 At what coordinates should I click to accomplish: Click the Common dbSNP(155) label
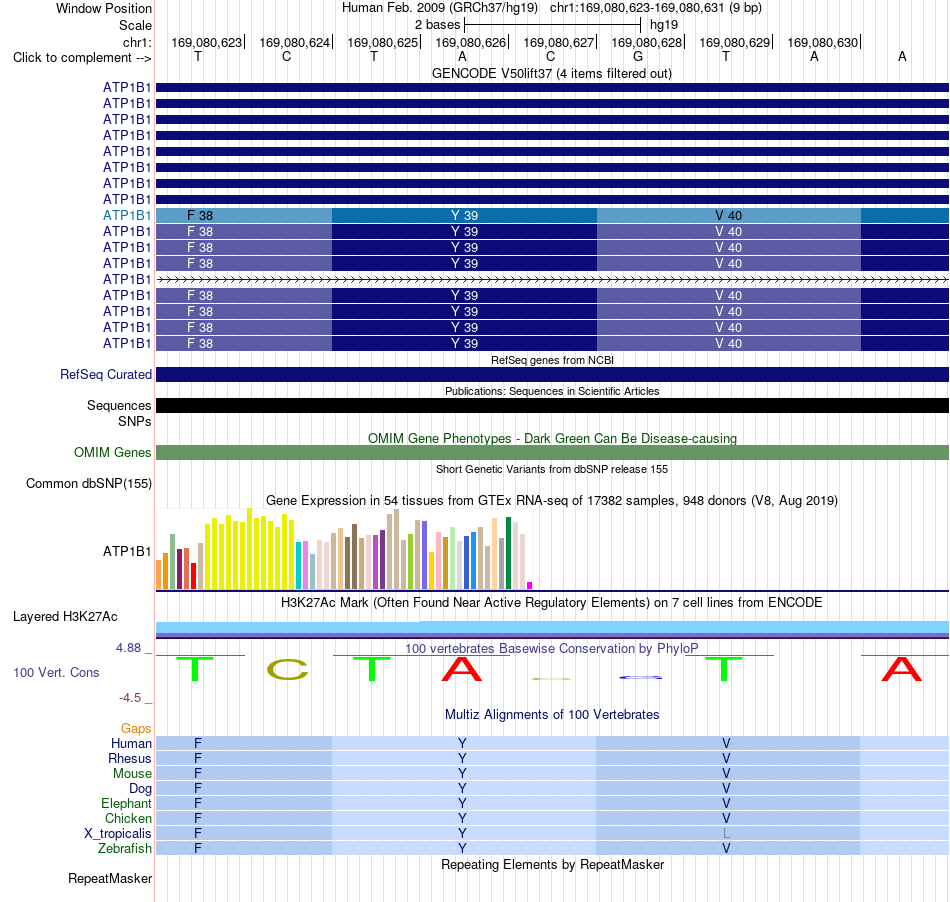click(89, 483)
